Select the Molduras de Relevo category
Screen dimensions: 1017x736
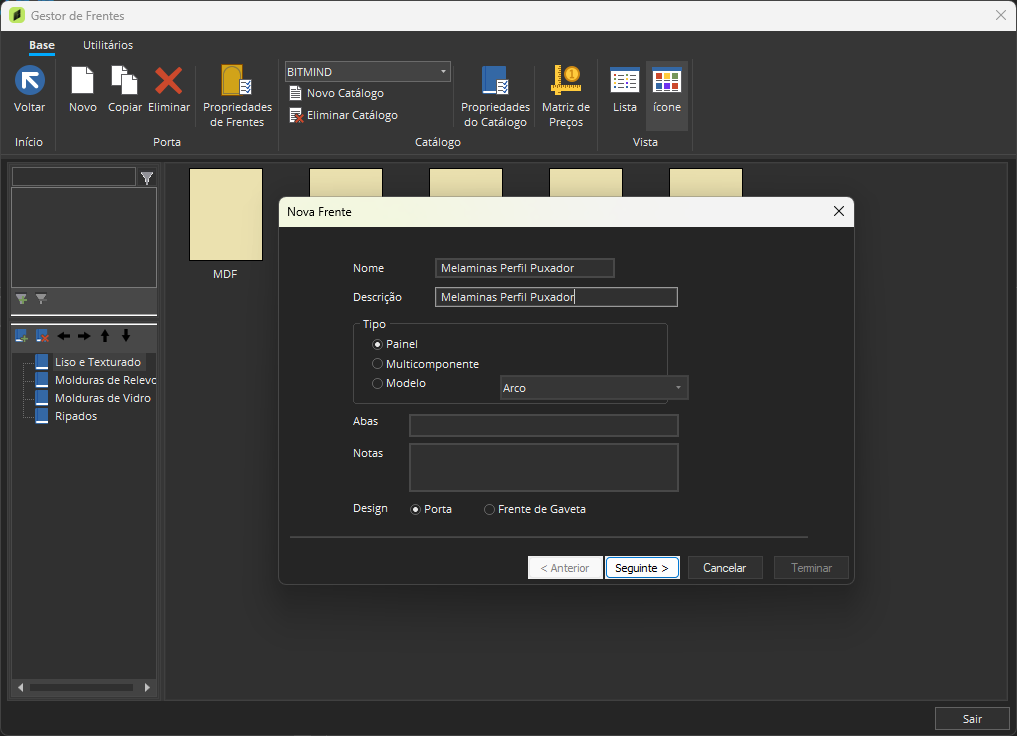click(105, 380)
